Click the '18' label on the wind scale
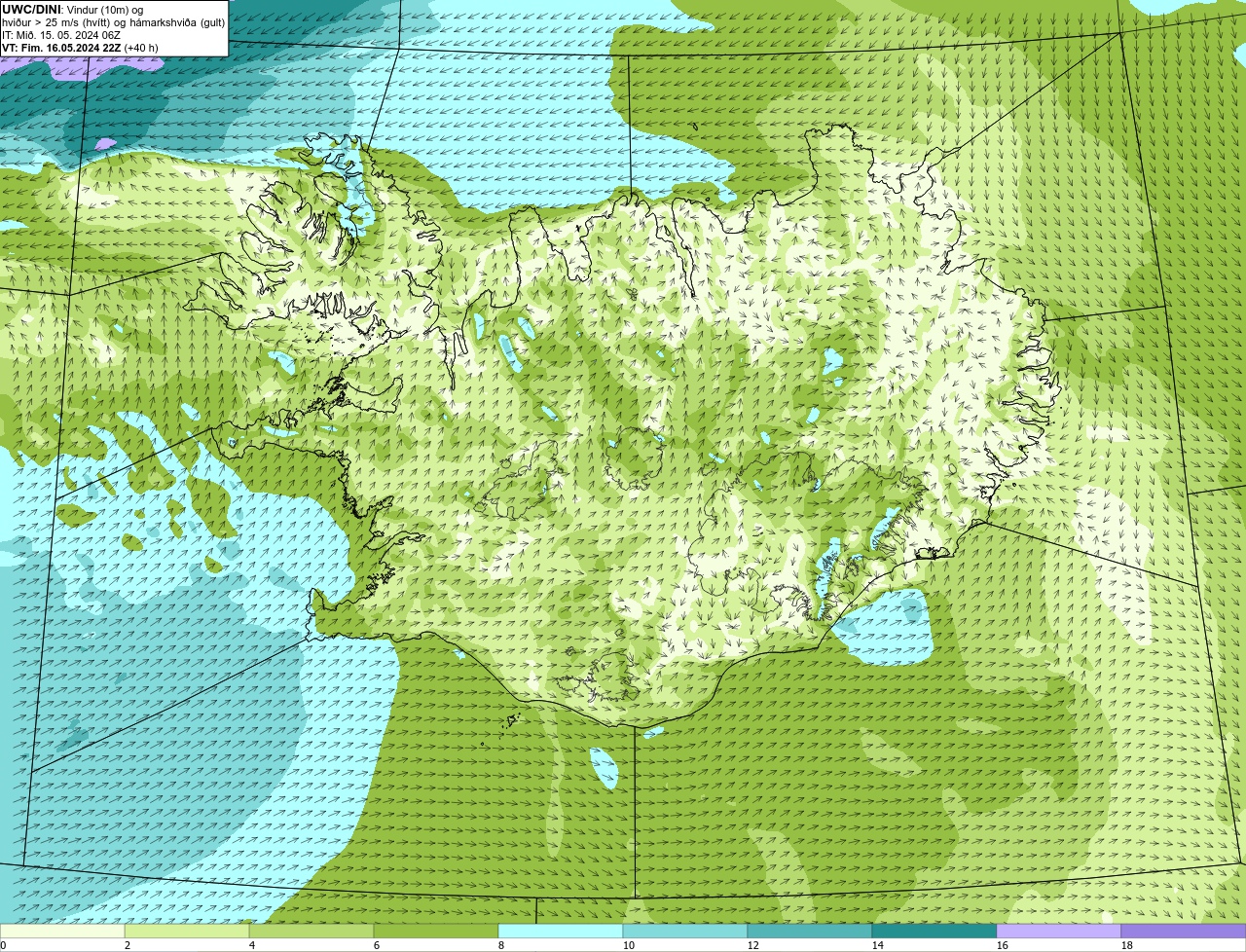This screenshot has height=952, width=1246. pyautogui.click(x=1127, y=945)
